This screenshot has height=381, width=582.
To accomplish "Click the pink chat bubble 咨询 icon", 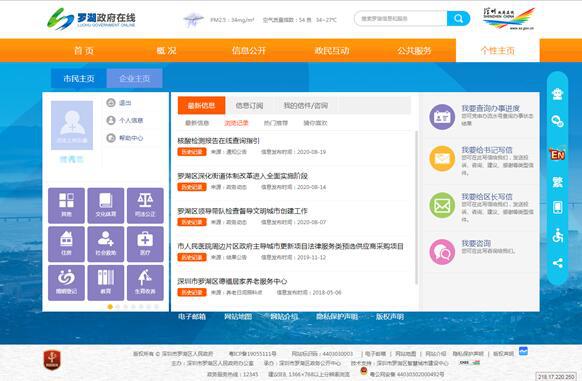I will [x=442, y=252].
